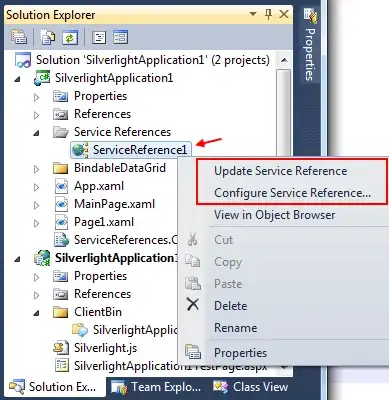The height and width of the screenshot is (400, 389).
Task: Expand the MainPage.xaml node
Action: click(37, 205)
